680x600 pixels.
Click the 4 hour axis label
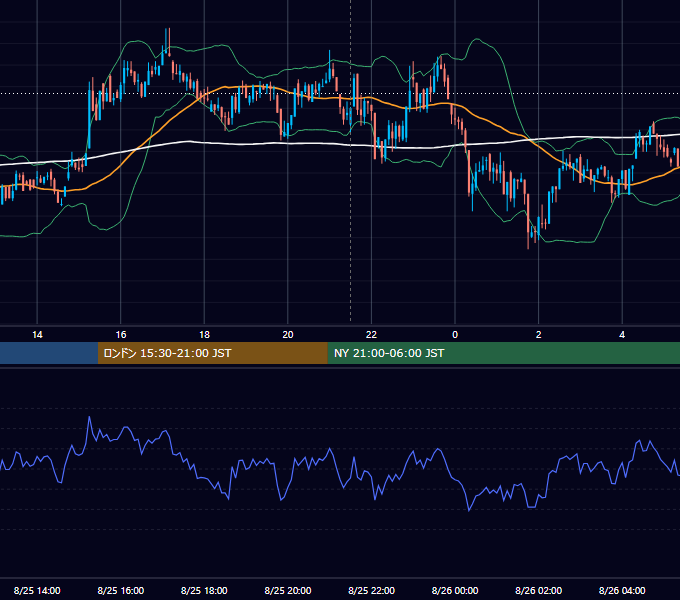(x=622, y=335)
